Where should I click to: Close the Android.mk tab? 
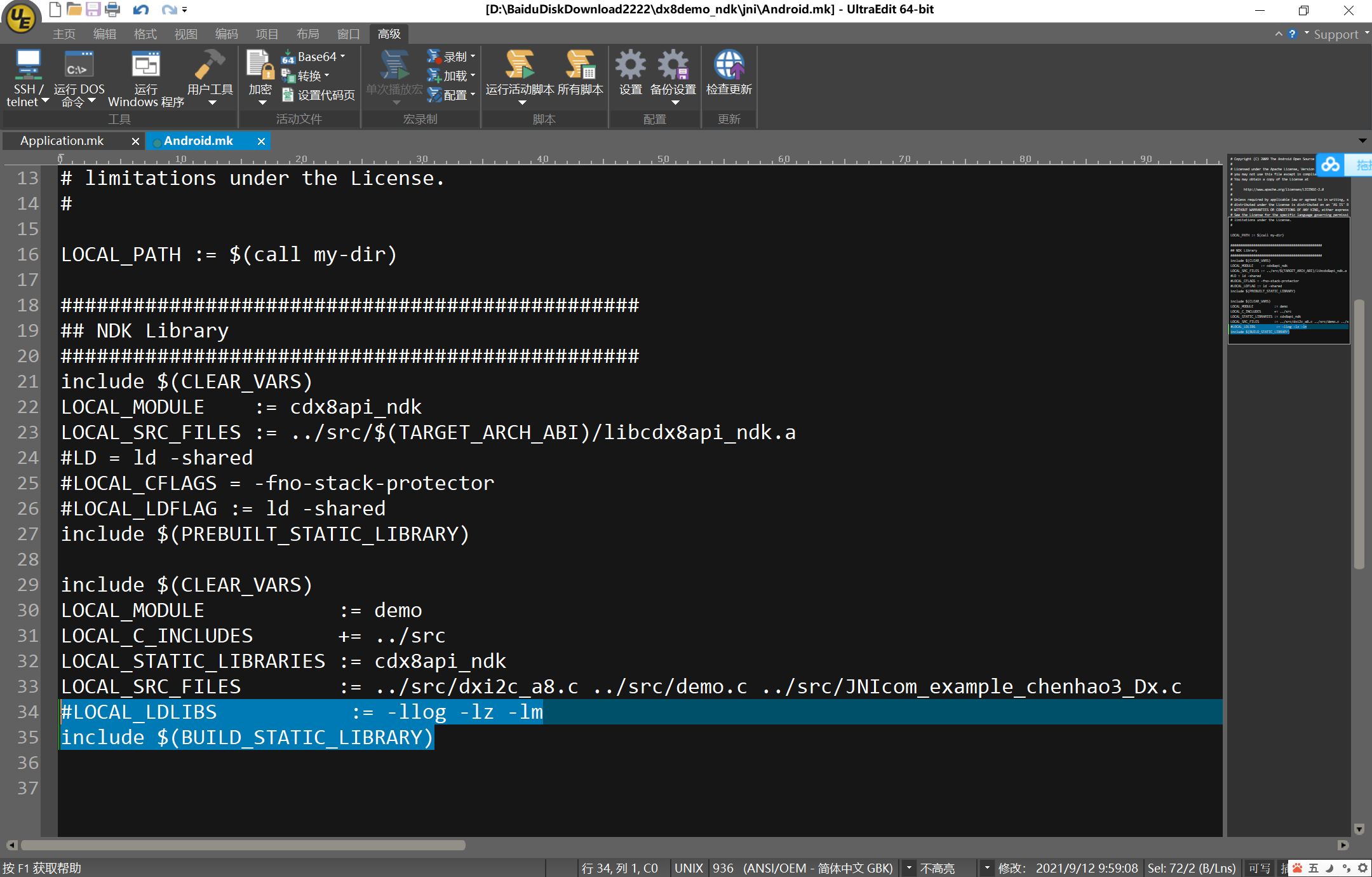pyautogui.click(x=261, y=141)
